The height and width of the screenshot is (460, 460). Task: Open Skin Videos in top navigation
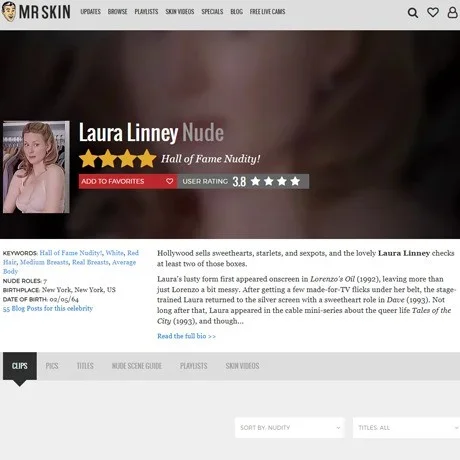180,12
